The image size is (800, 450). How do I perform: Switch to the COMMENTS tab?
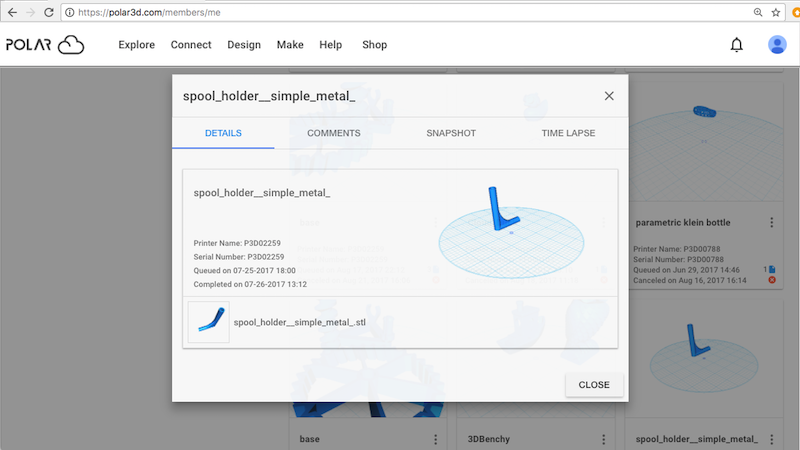point(334,133)
